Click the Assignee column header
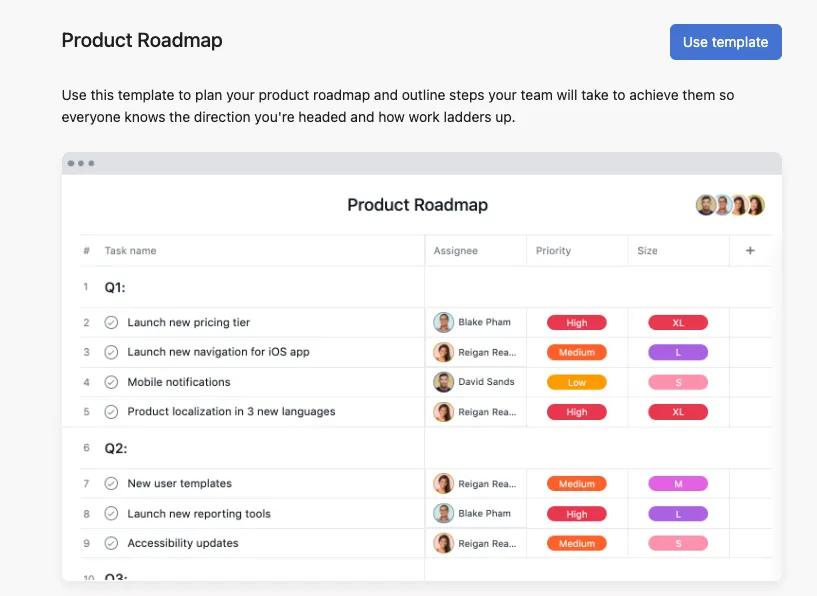Image resolution: width=817 pixels, height=596 pixels. click(x=455, y=250)
